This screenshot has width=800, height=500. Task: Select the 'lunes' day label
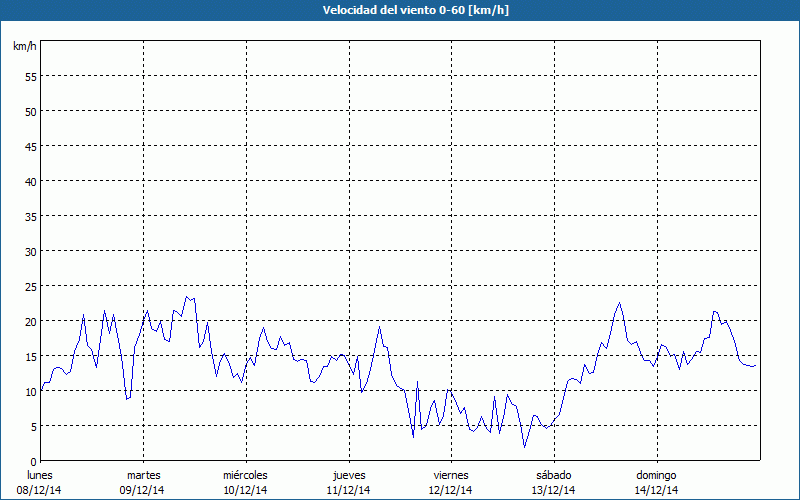[40, 475]
